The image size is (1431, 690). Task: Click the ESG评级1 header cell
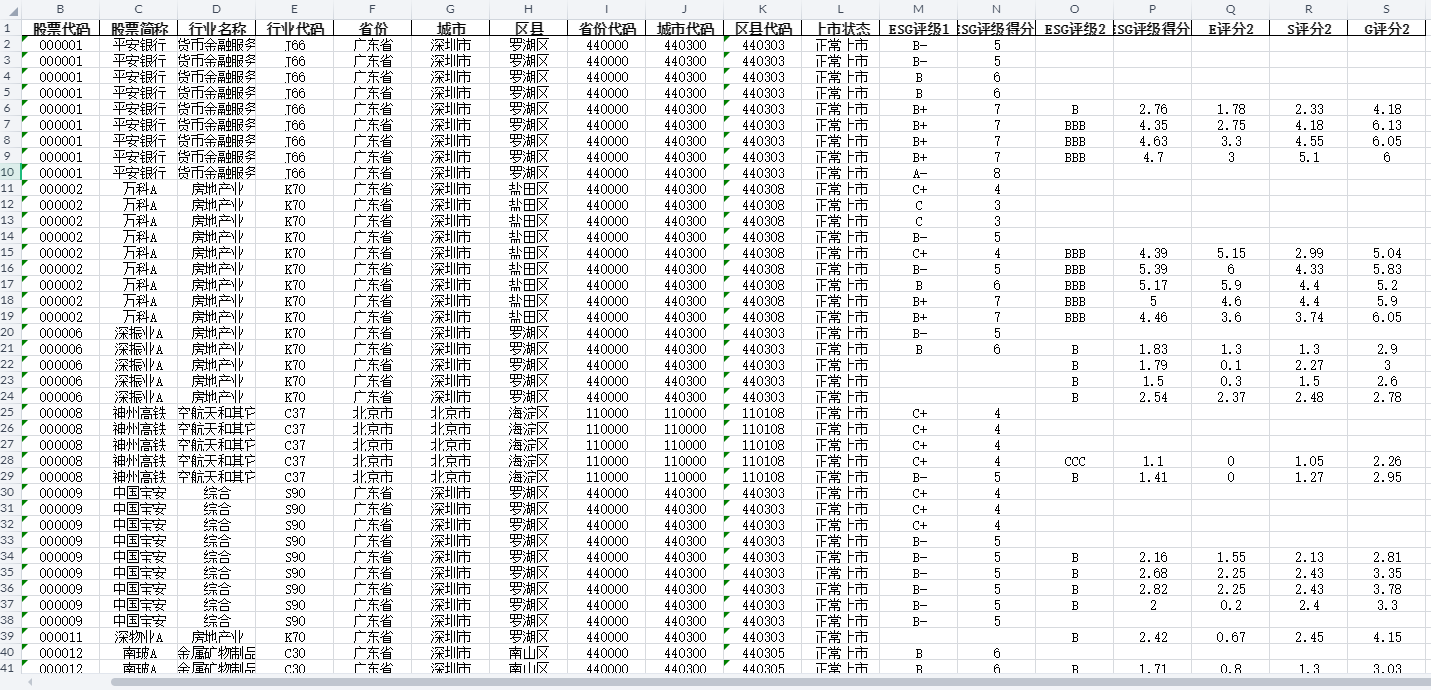(x=919, y=28)
